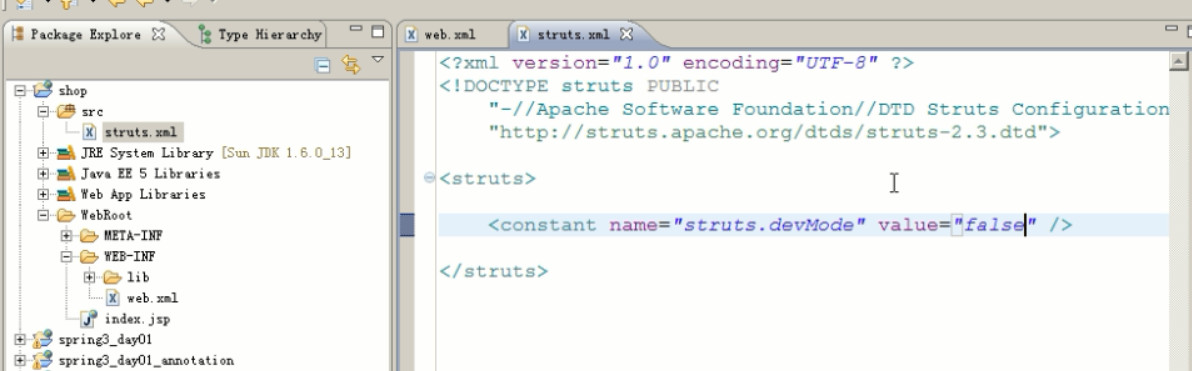Switch to Package Explorer tab
Image resolution: width=1192 pixels, height=371 pixels.
[85, 34]
